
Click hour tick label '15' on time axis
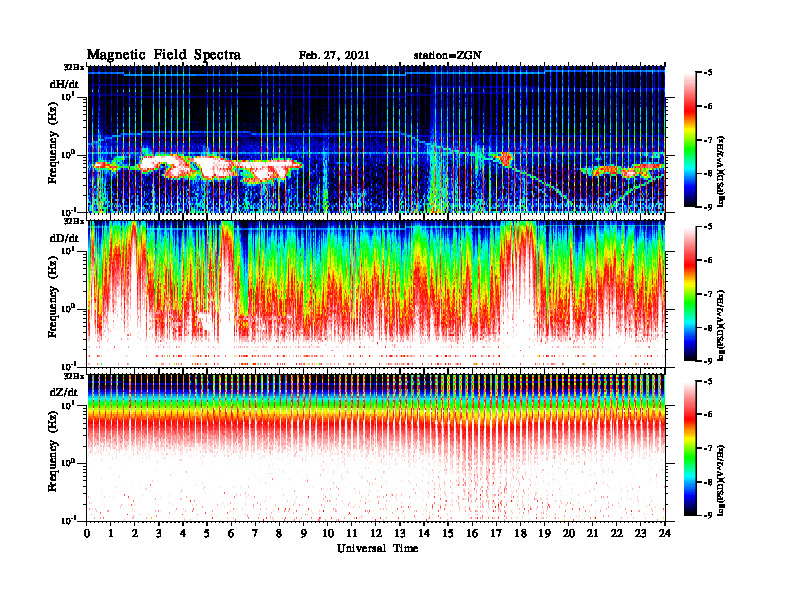click(448, 533)
